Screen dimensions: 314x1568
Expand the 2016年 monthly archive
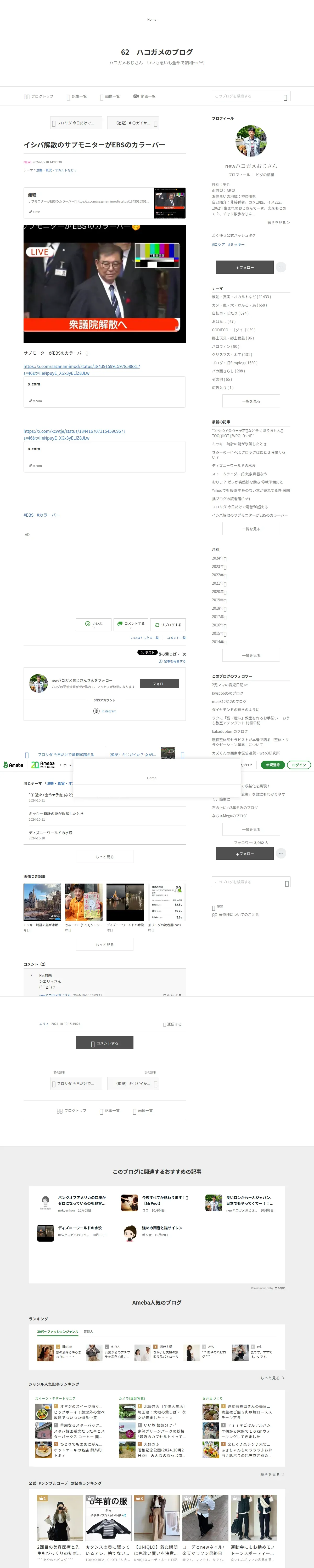[x=219, y=625]
